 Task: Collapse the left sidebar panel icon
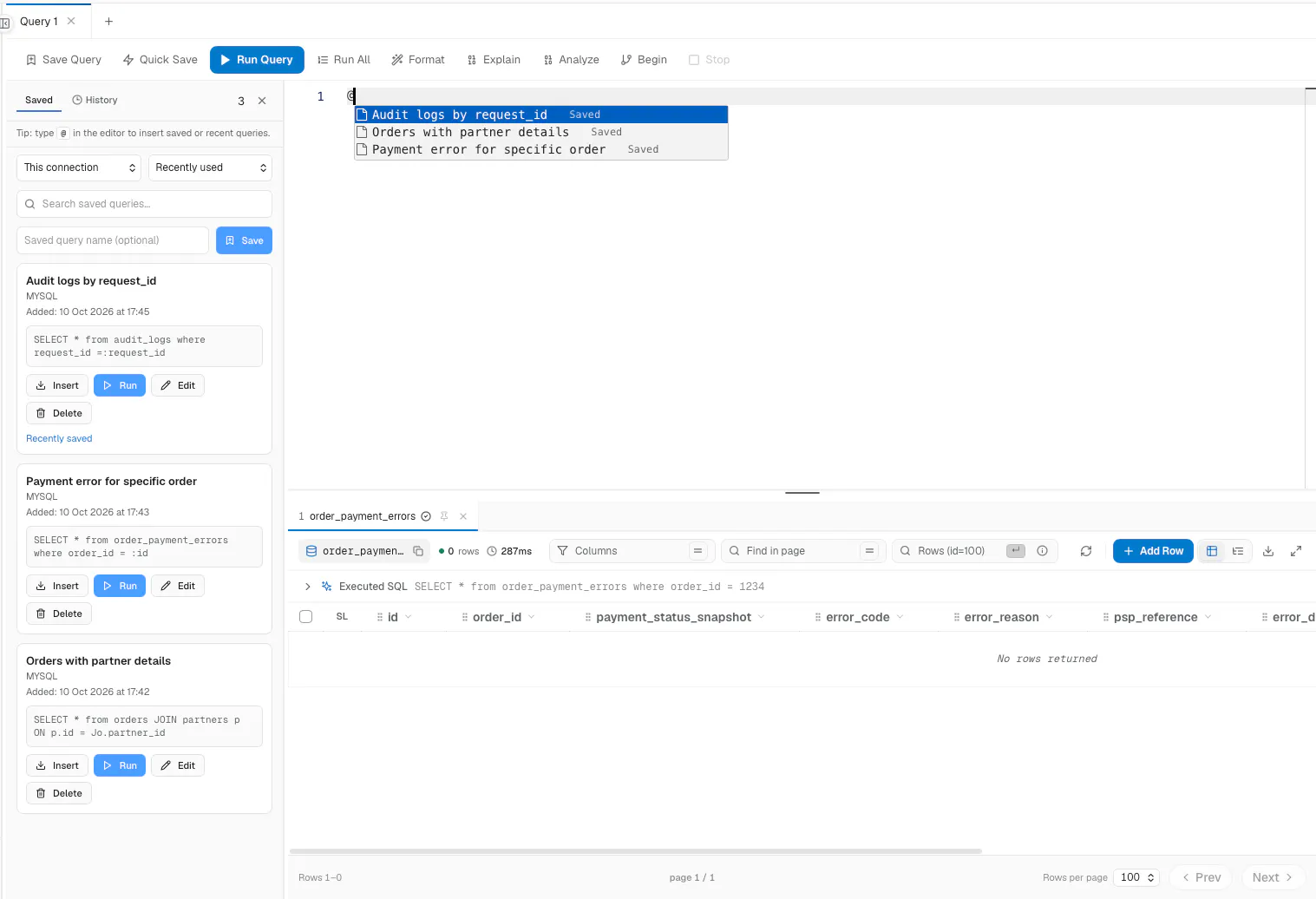[4, 23]
